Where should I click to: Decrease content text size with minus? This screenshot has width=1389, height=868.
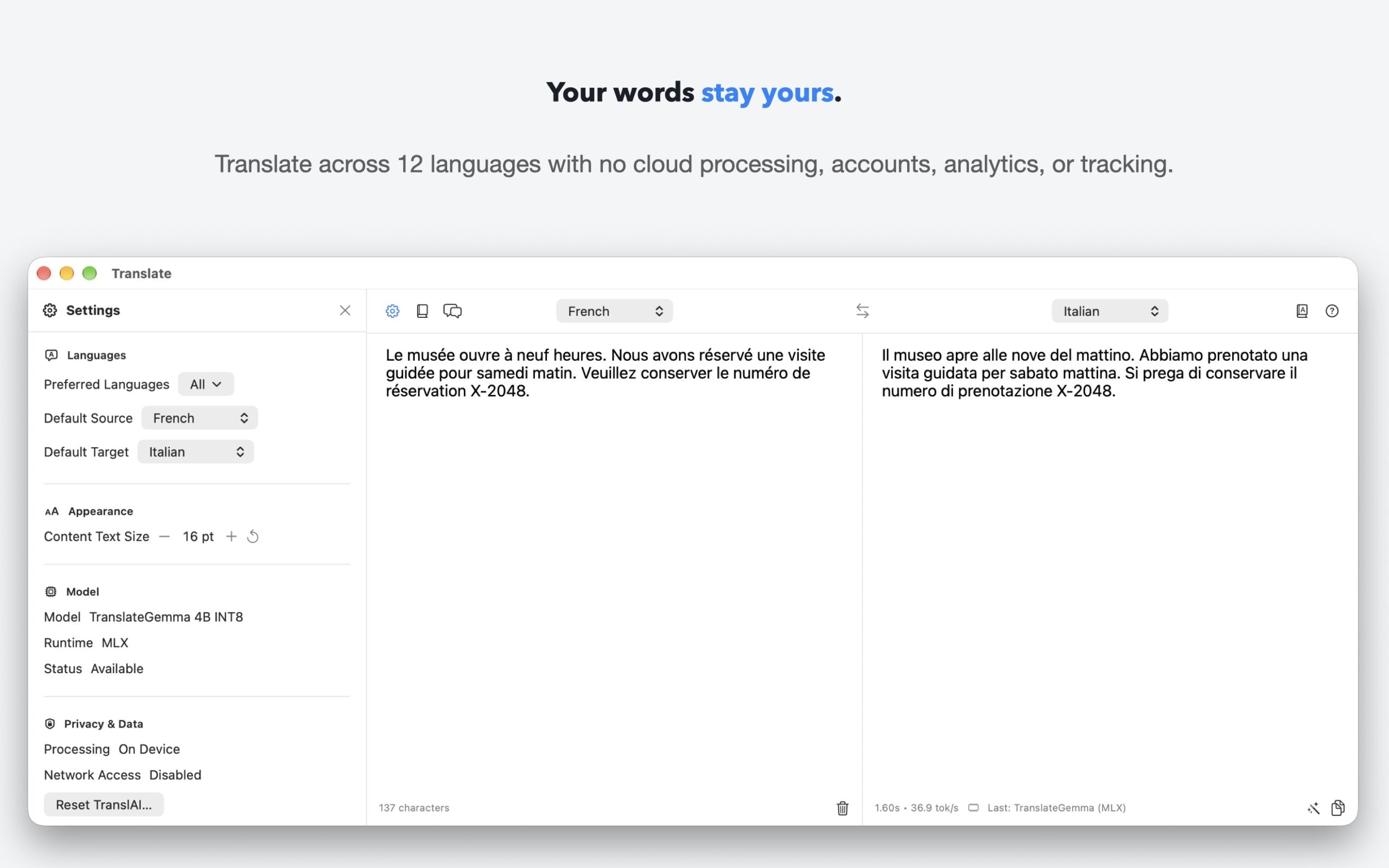(165, 536)
